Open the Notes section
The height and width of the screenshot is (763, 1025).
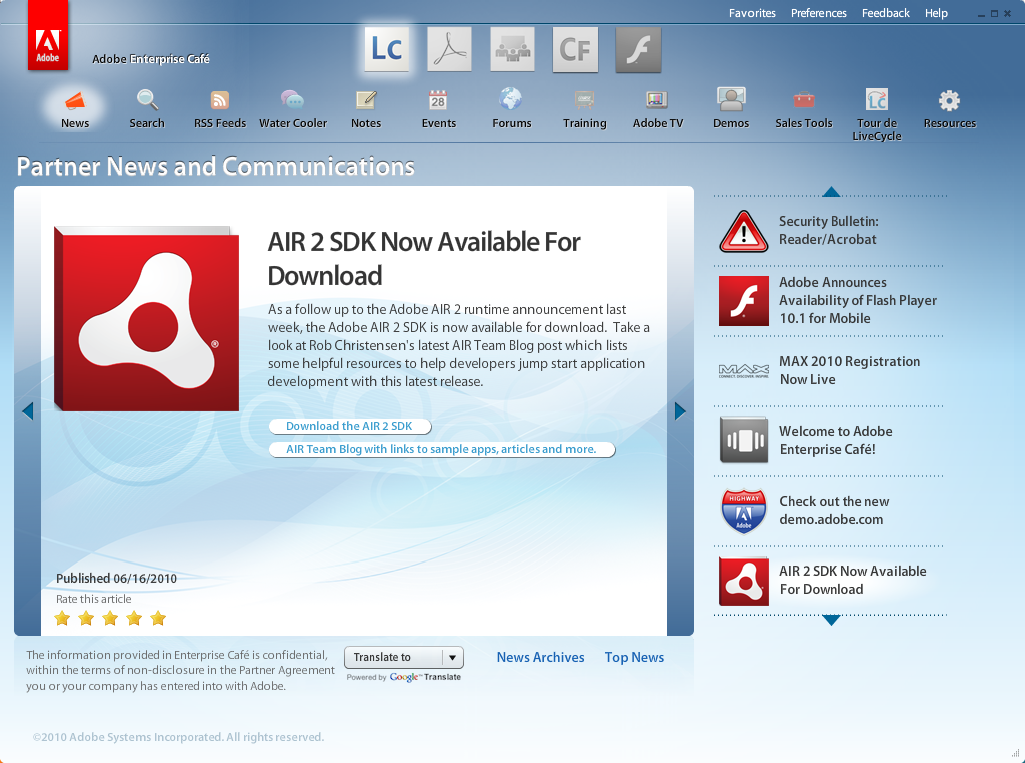pos(366,109)
